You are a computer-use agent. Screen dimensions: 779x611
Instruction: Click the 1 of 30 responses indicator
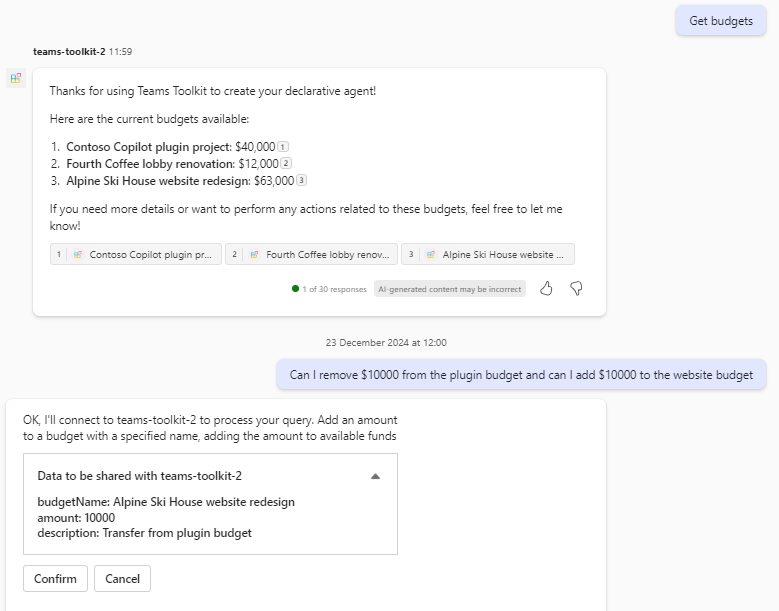click(x=329, y=289)
